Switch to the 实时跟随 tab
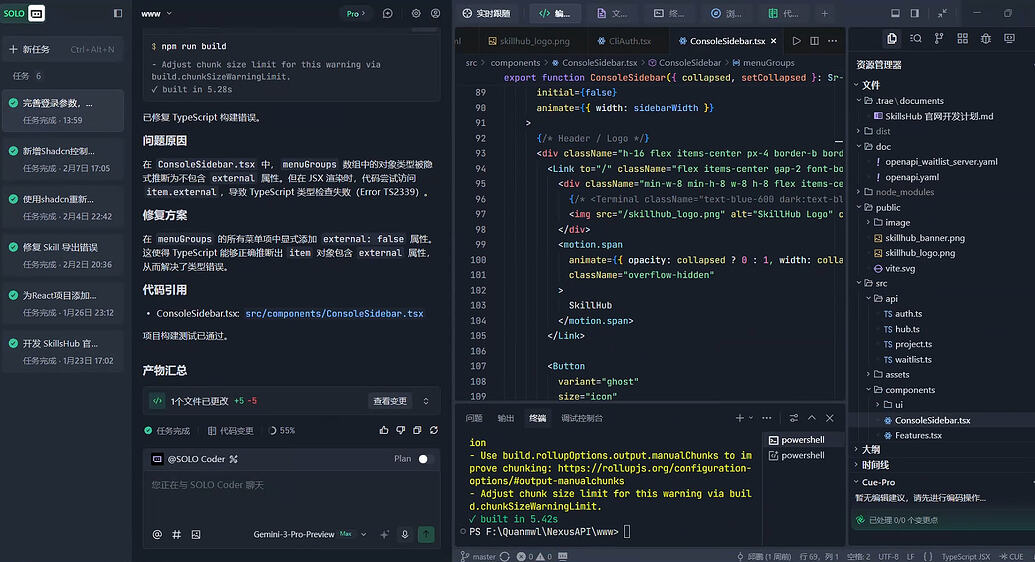The image size is (1035, 562). tap(486, 13)
